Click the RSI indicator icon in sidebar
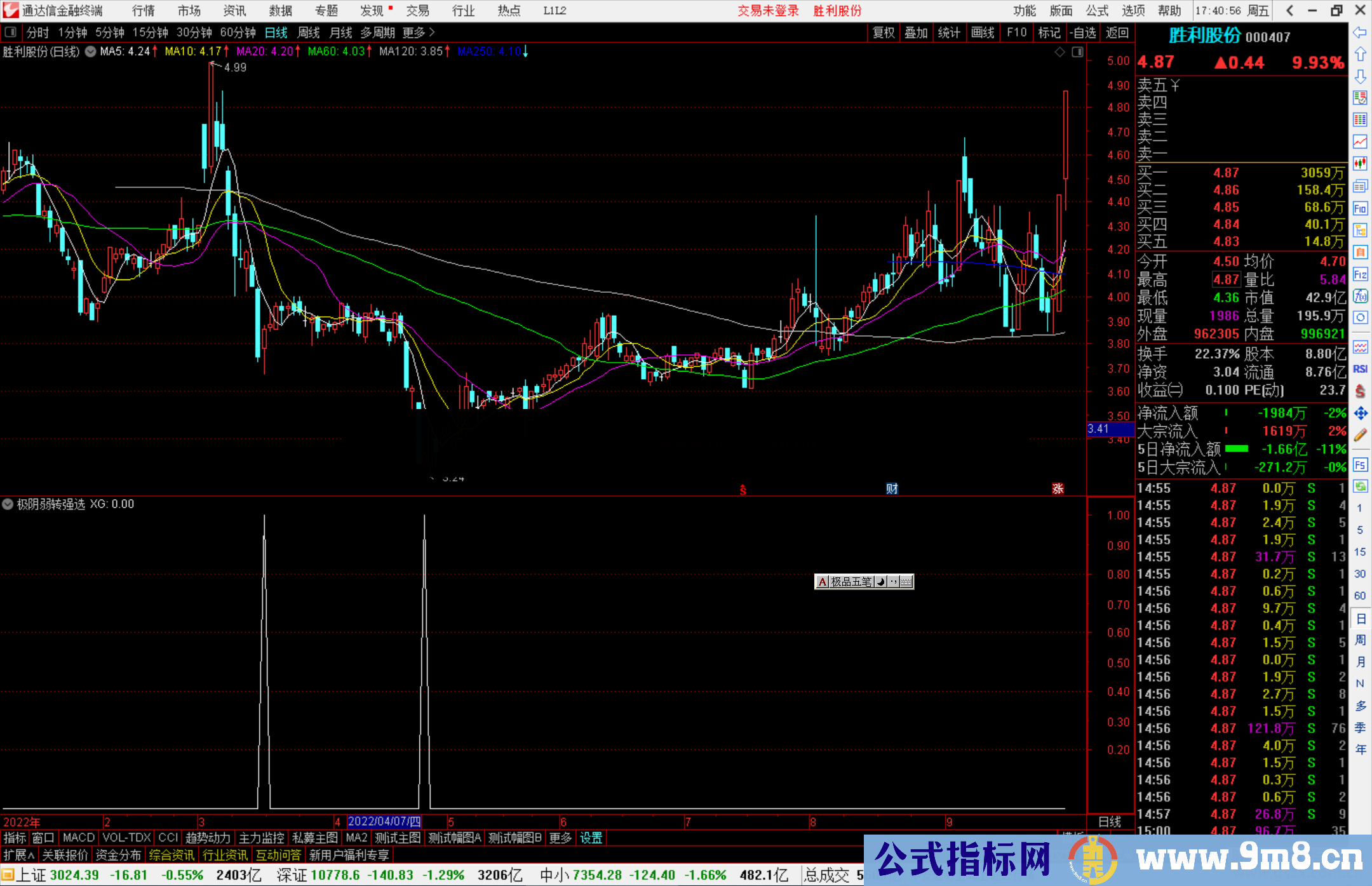 [x=1360, y=369]
